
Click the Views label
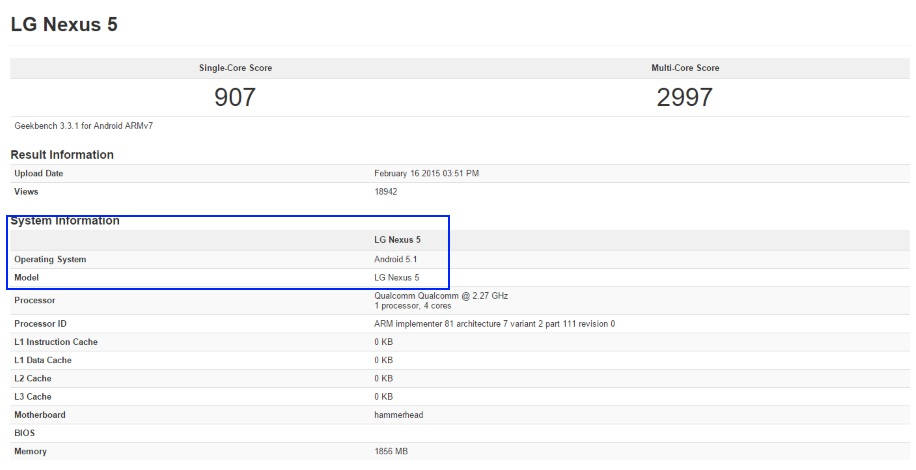26,192
